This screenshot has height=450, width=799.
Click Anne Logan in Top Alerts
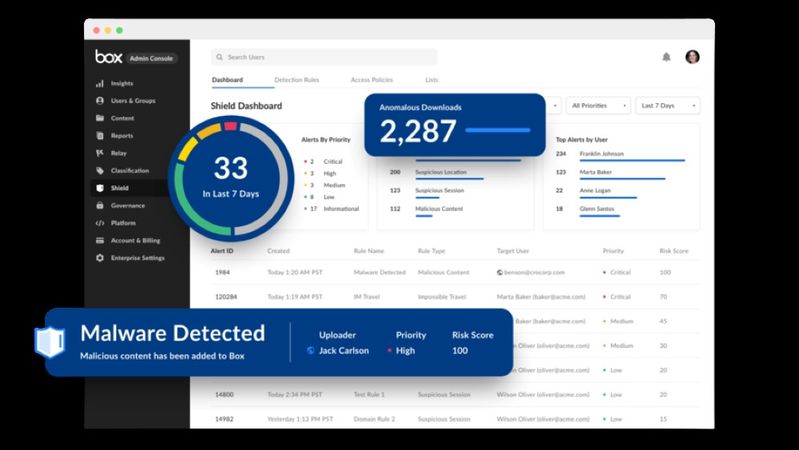pos(595,191)
